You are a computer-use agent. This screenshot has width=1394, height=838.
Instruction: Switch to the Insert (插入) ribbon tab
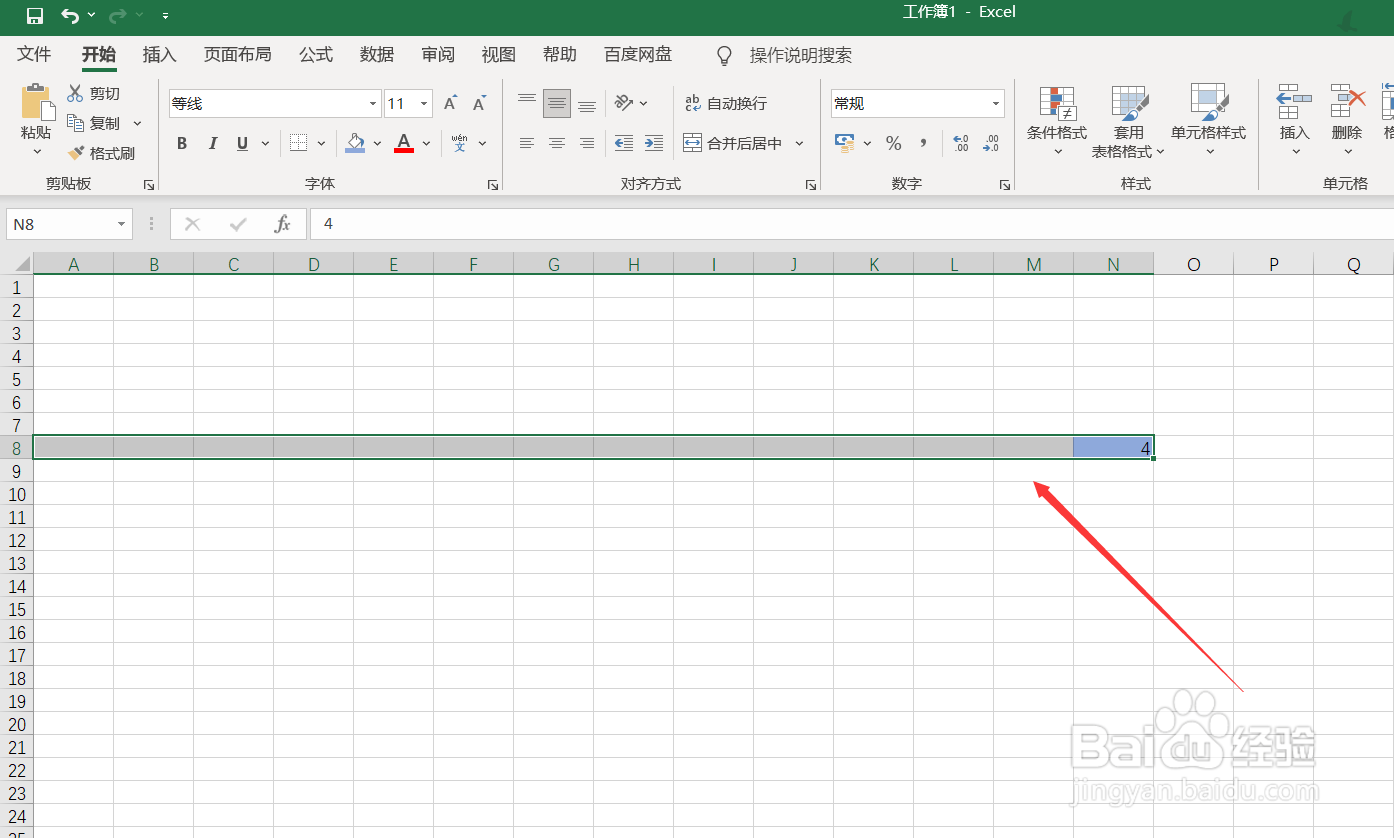(159, 54)
